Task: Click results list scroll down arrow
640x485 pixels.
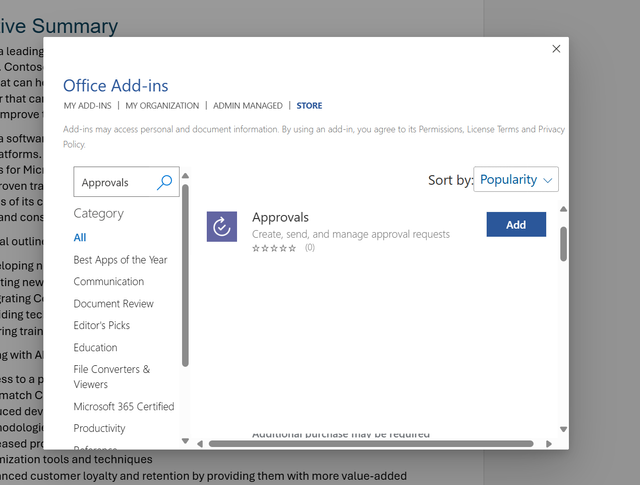Action: point(563,429)
